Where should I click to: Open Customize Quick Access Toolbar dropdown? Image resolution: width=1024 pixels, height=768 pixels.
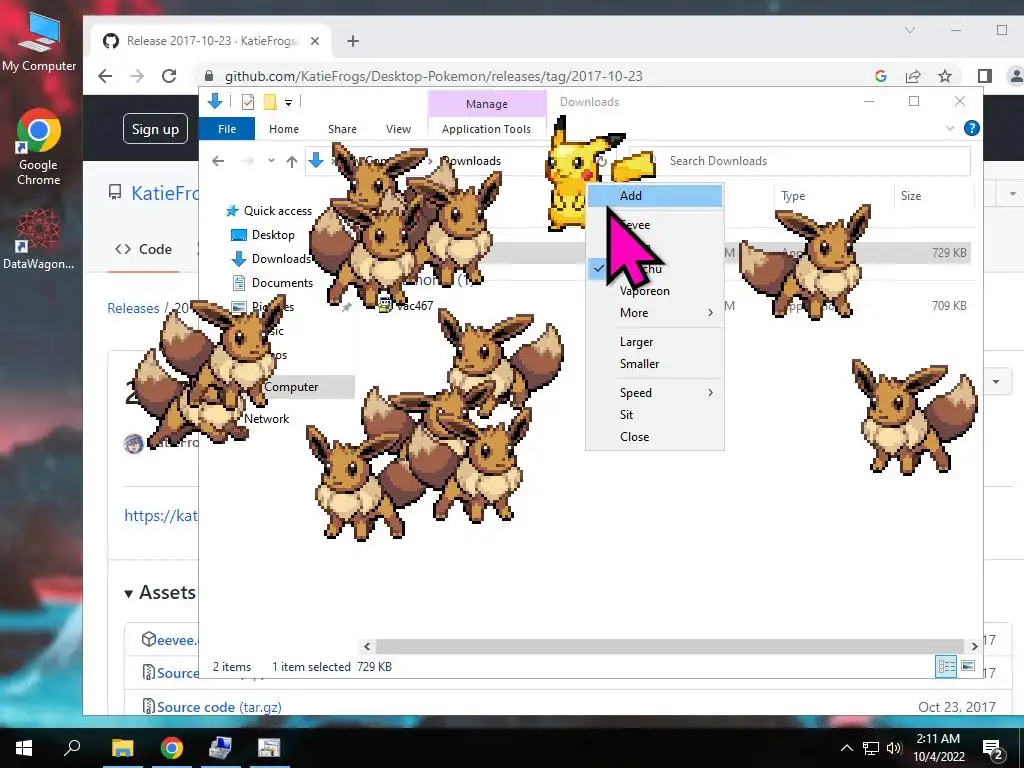pos(288,102)
